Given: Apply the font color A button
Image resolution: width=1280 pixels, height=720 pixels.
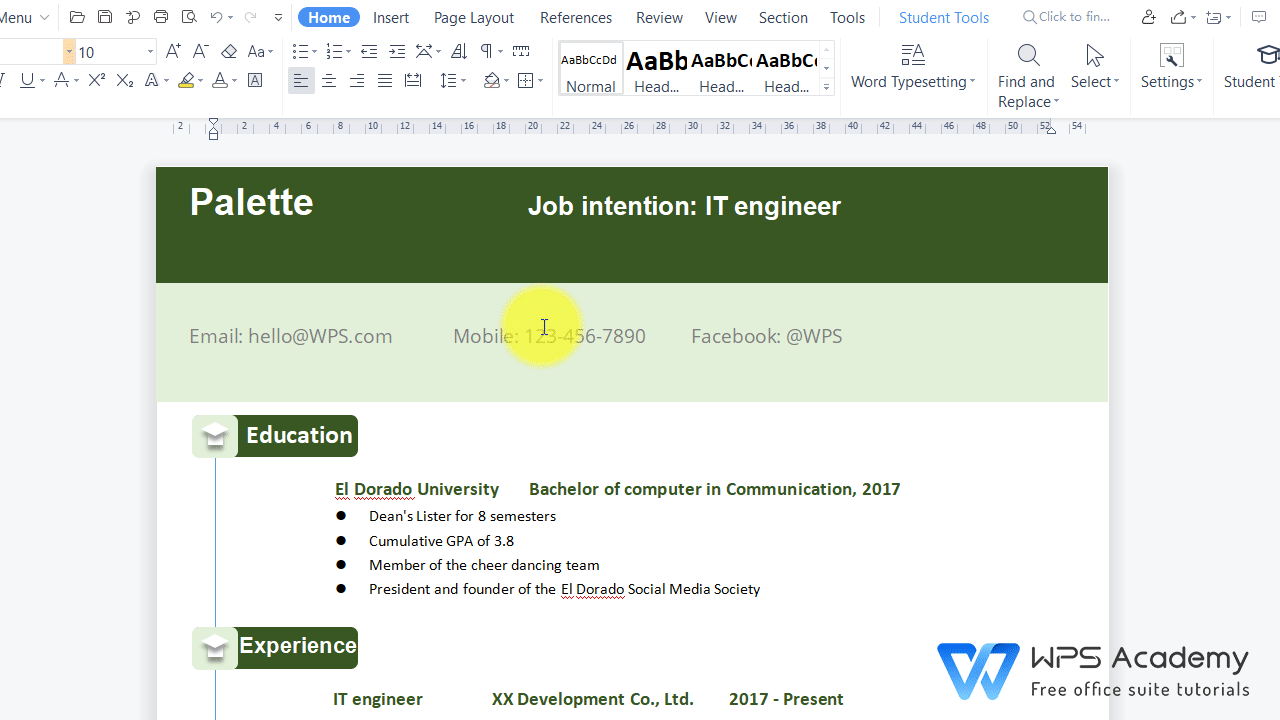Looking at the screenshot, I should tap(220, 81).
